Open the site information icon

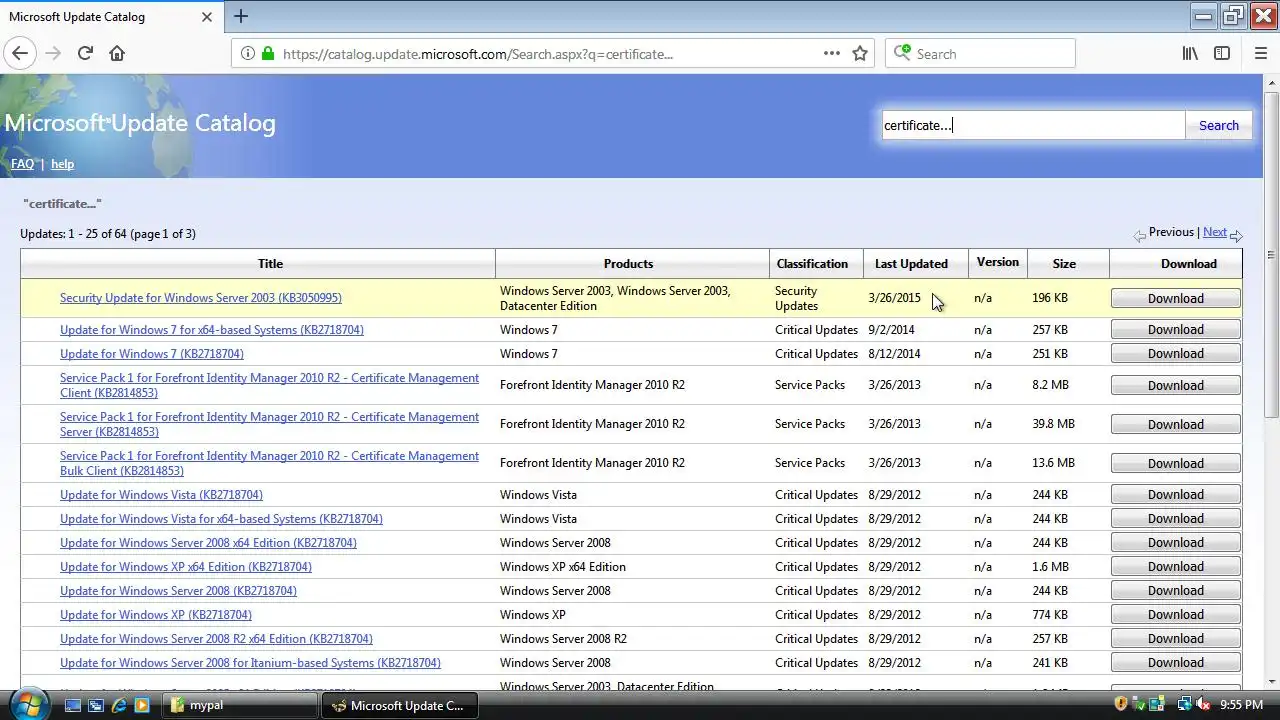point(249,54)
